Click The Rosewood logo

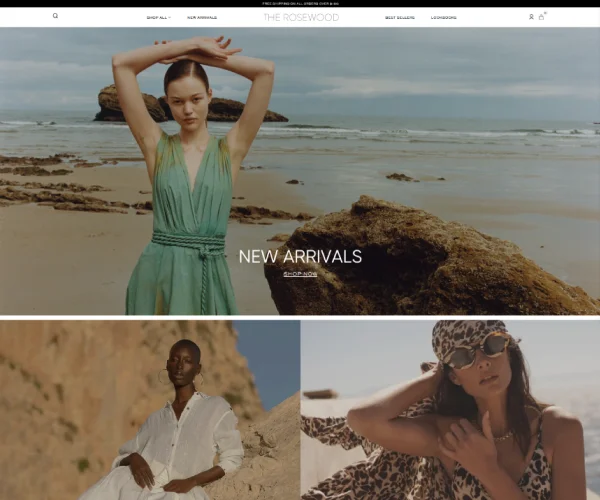[x=300, y=17]
